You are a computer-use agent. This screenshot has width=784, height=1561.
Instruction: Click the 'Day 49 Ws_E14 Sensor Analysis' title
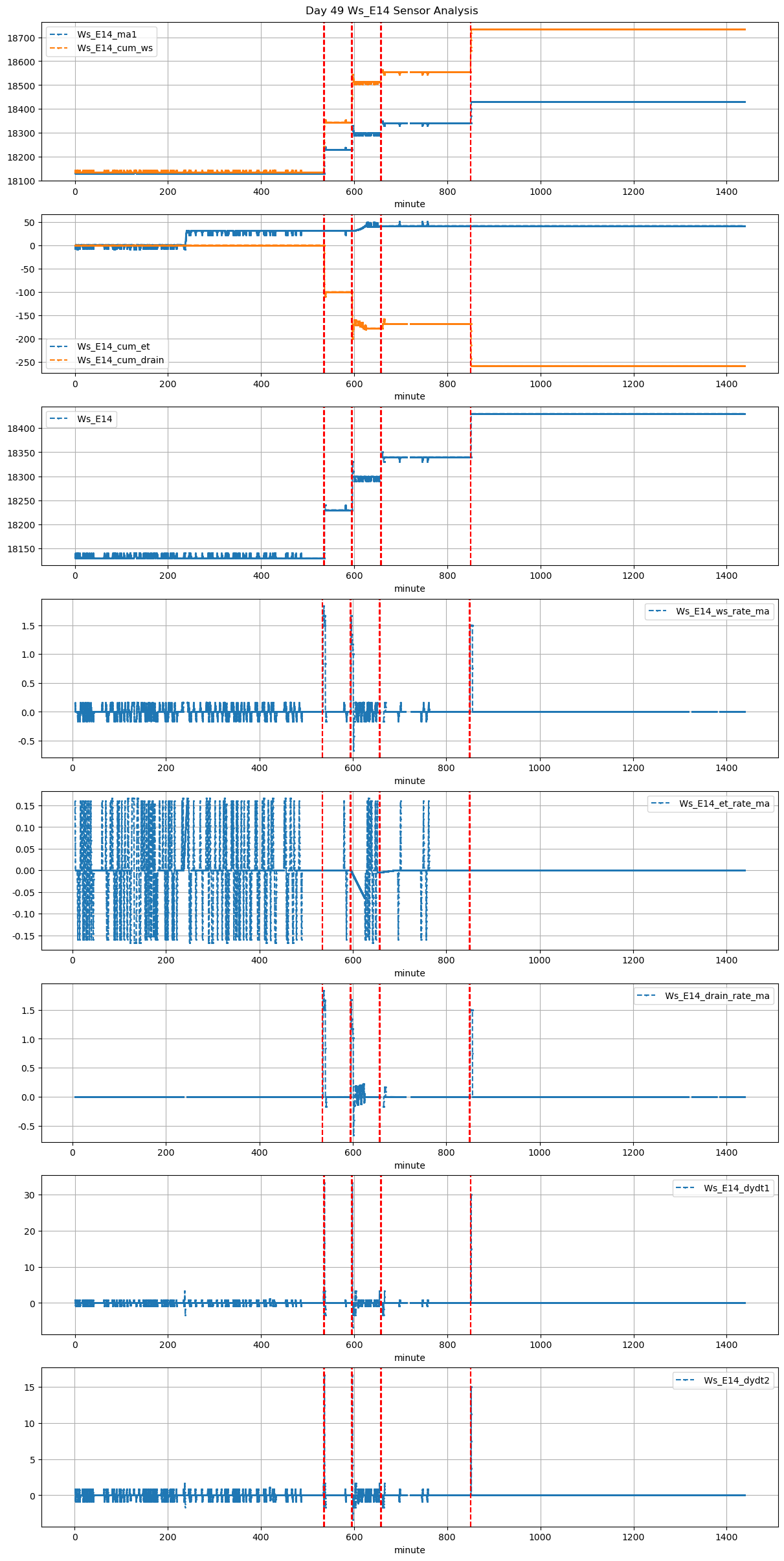392,11
